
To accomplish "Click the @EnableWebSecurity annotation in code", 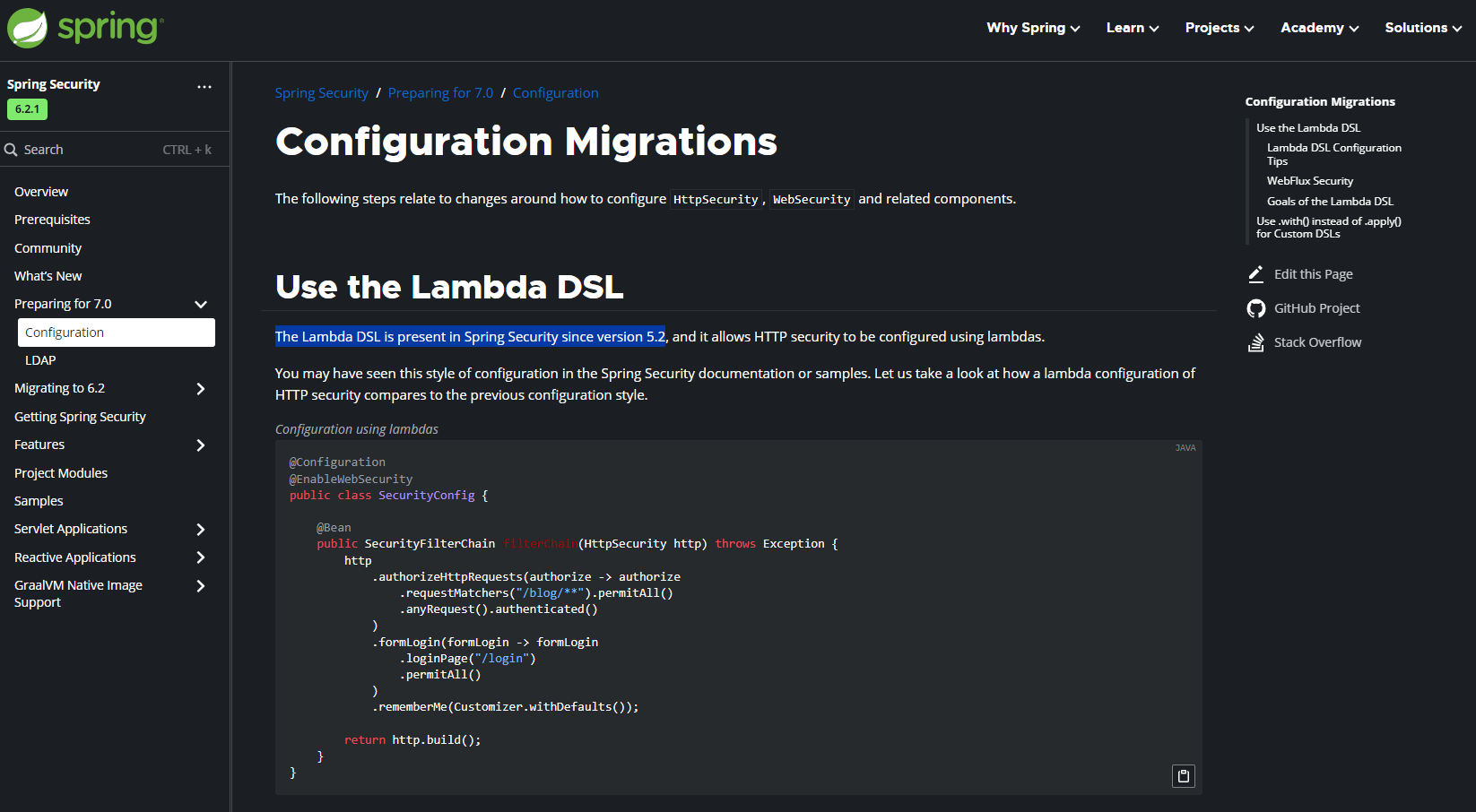I will (x=351, y=479).
